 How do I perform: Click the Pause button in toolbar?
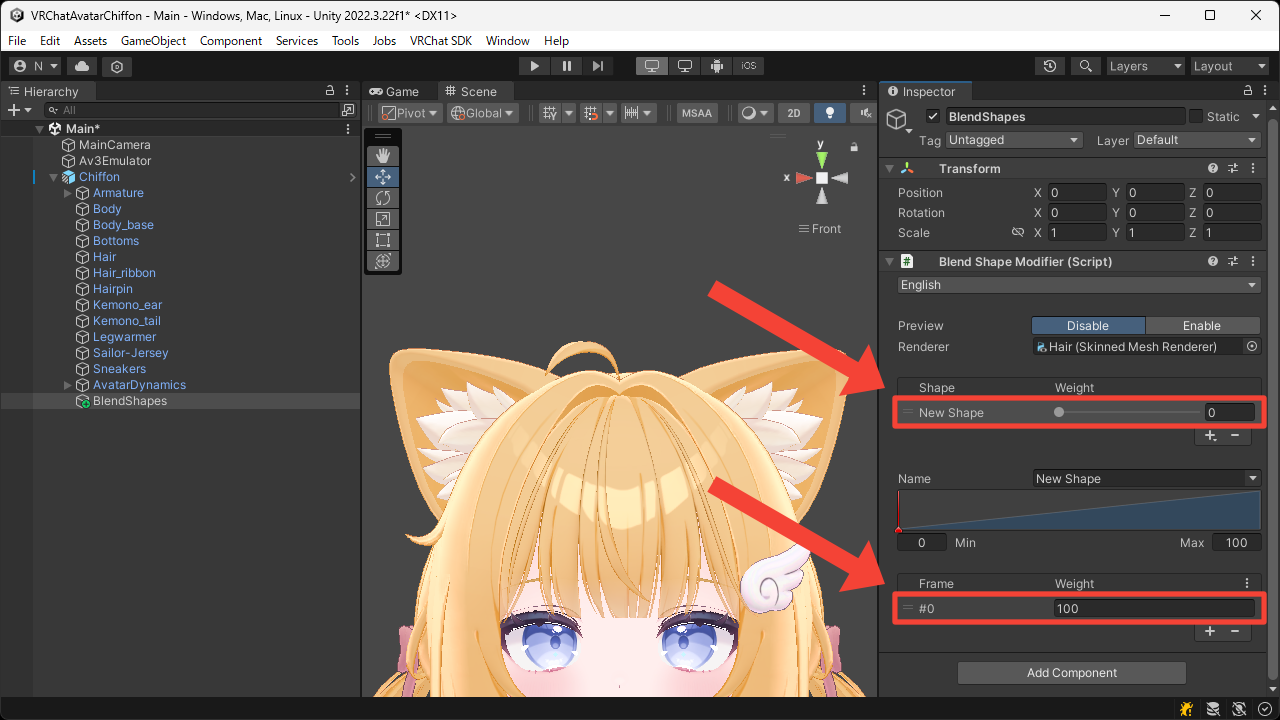point(567,66)
